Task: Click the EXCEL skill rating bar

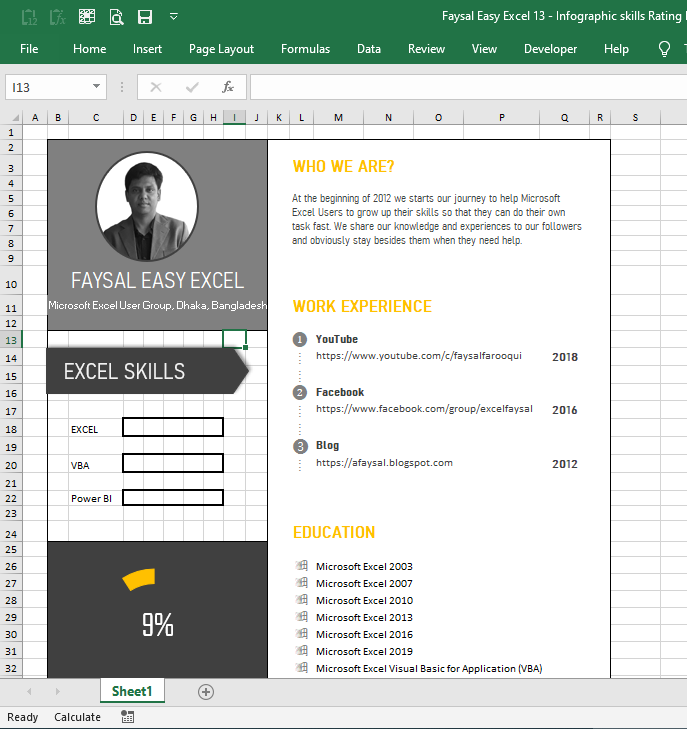Action: pos(173,427)
